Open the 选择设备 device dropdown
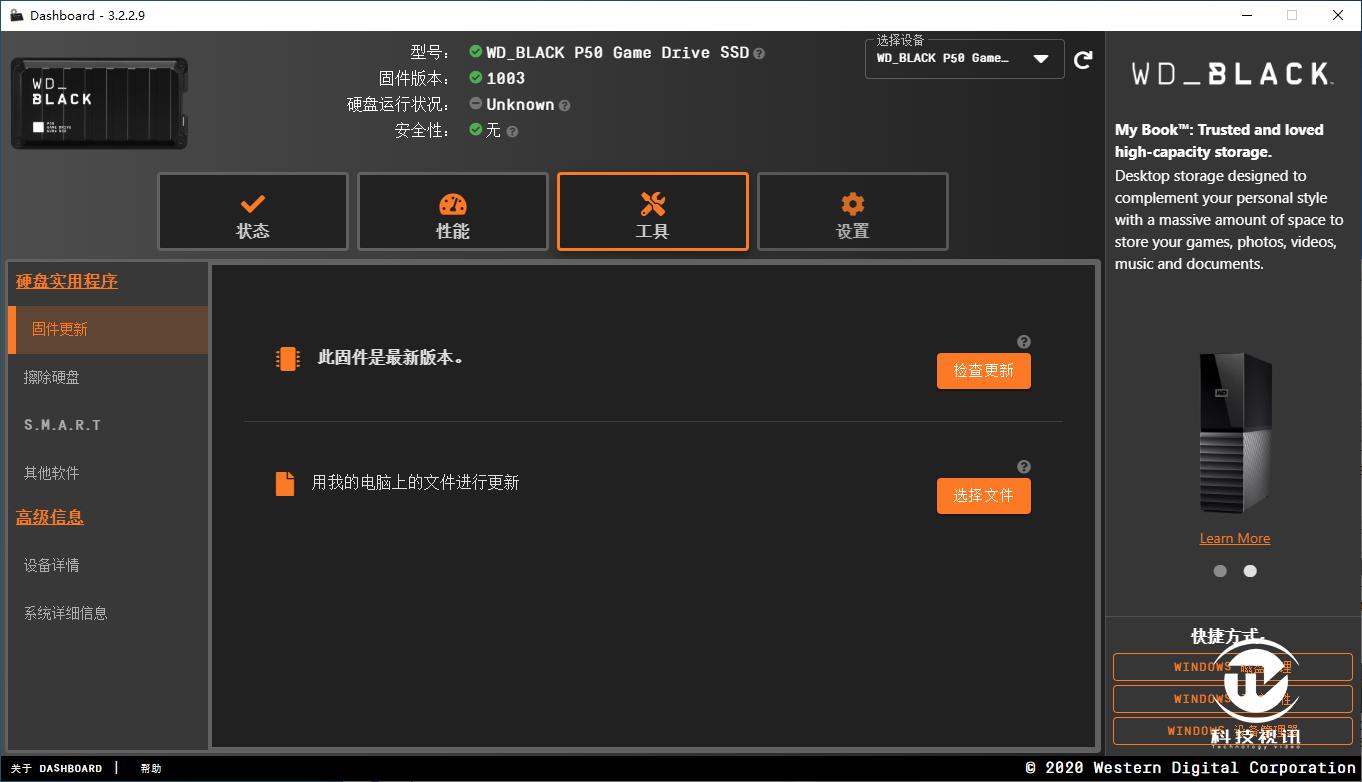This screenshot has width=1362, height=782. (x=963, y=59)
